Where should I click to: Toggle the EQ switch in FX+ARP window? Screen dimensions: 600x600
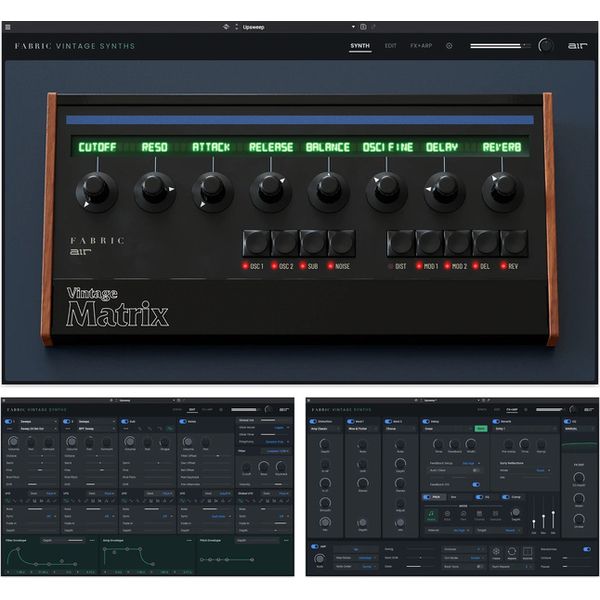[567, 422]
